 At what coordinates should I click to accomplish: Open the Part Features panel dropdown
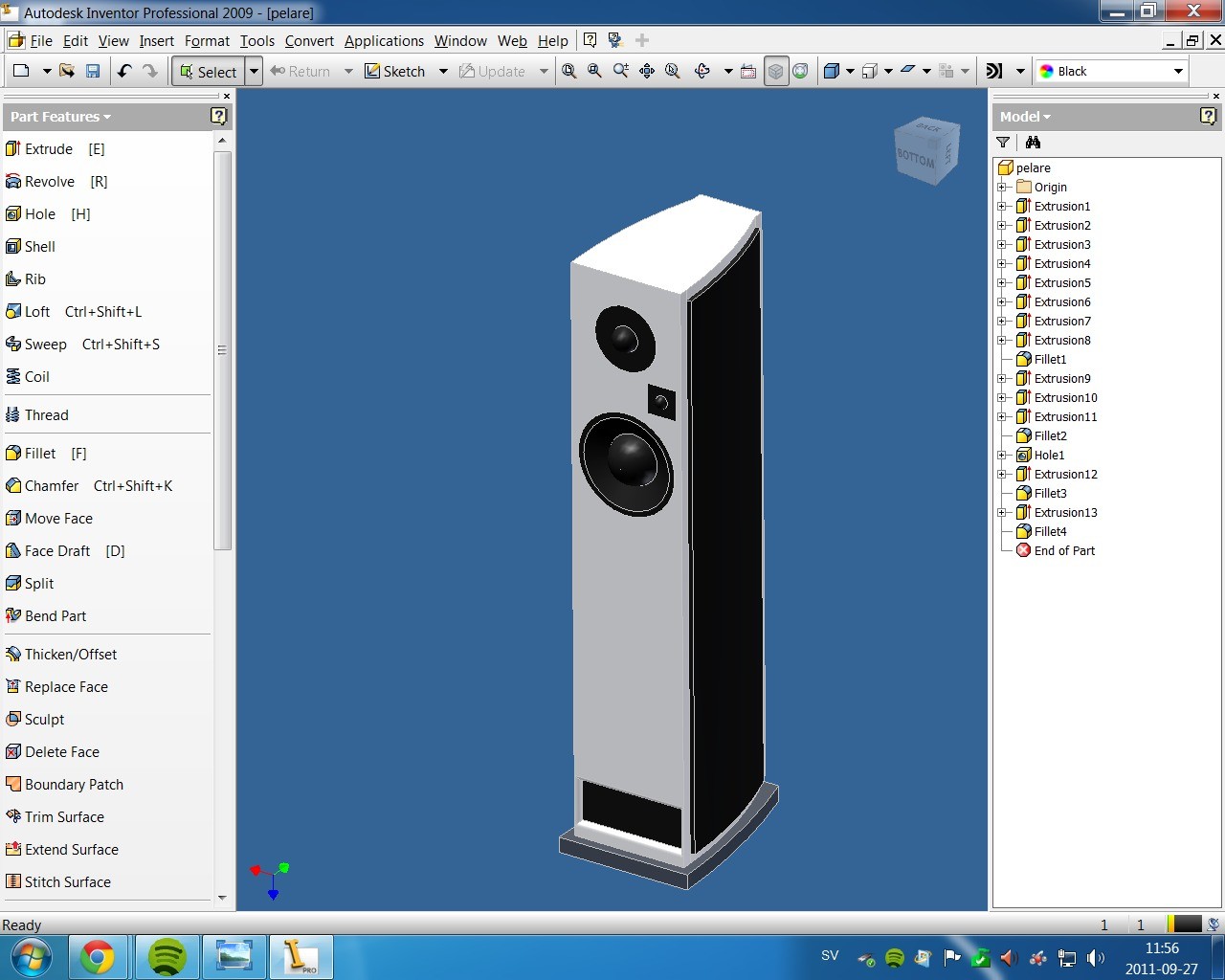click(60, 117)
